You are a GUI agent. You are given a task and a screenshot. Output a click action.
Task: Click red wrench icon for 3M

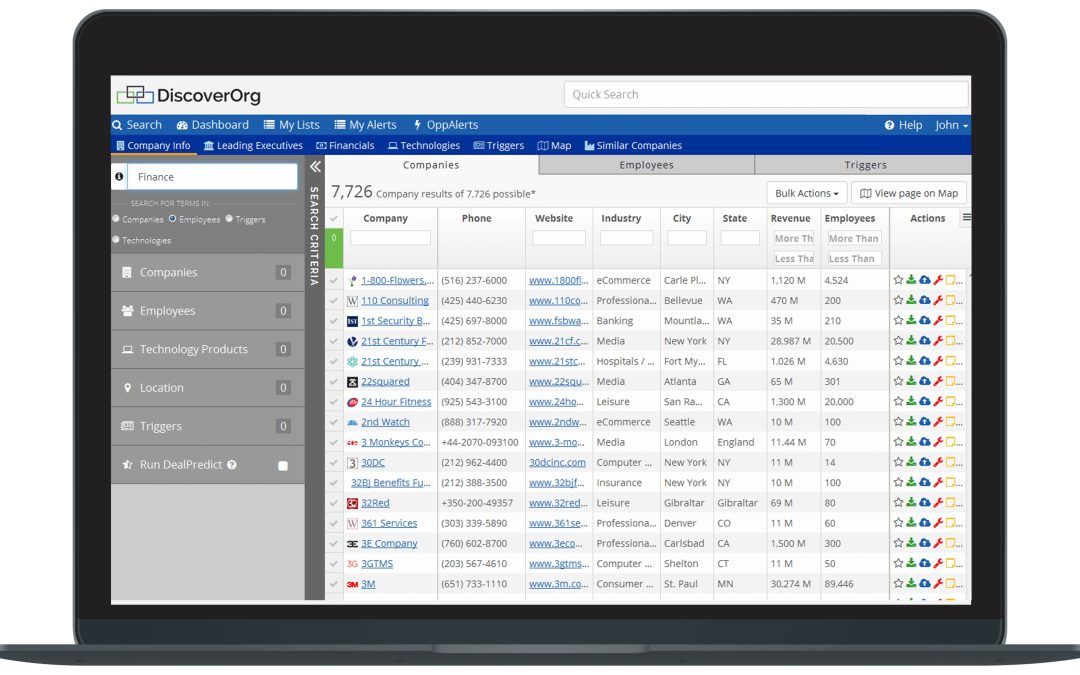(x=938, y=583)
